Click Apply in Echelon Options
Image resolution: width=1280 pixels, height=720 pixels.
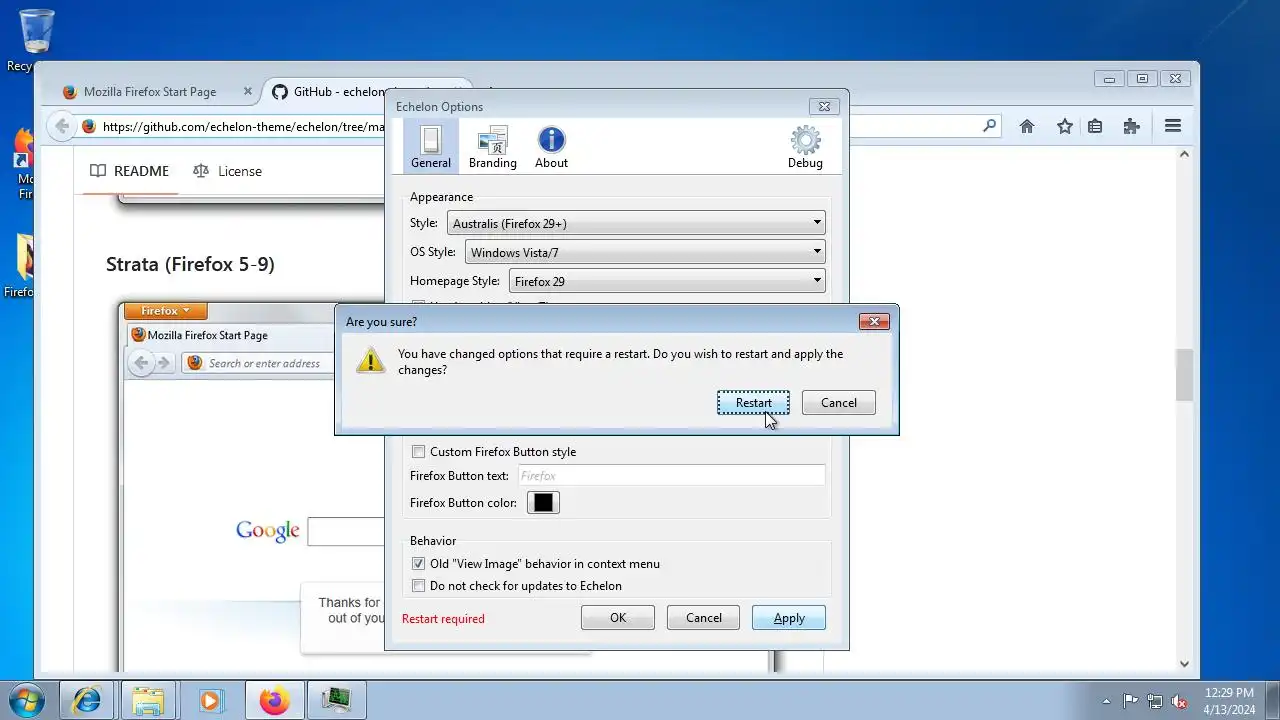(789, 618)
